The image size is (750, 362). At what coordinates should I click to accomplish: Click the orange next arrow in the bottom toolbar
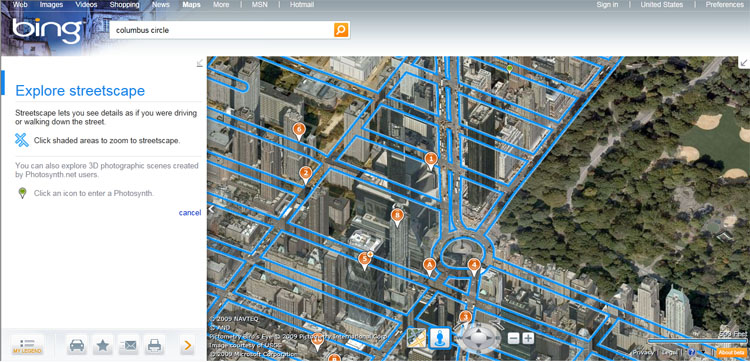[188, 345]
